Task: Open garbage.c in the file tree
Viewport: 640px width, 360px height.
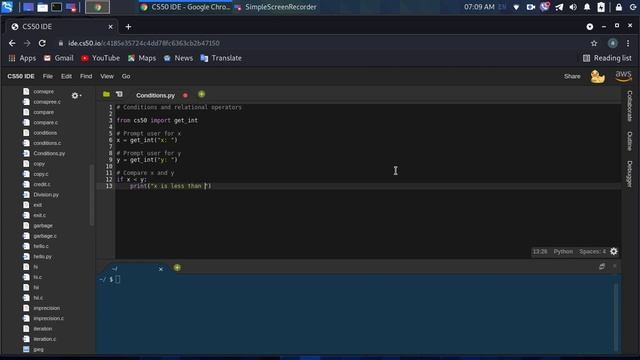Action: pyautogui.click(x=45, y=236)
